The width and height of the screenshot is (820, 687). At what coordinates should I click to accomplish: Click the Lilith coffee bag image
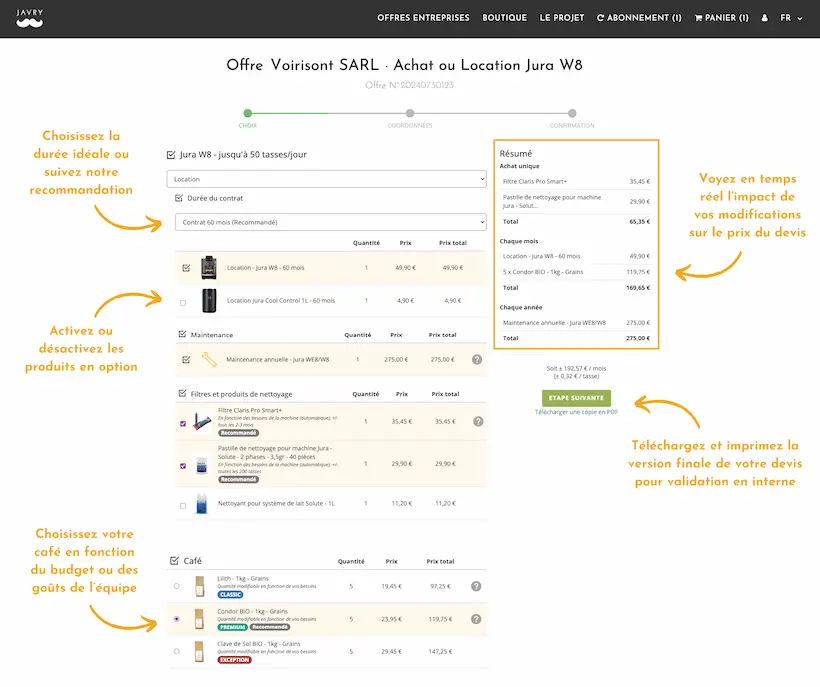[199, 586]
